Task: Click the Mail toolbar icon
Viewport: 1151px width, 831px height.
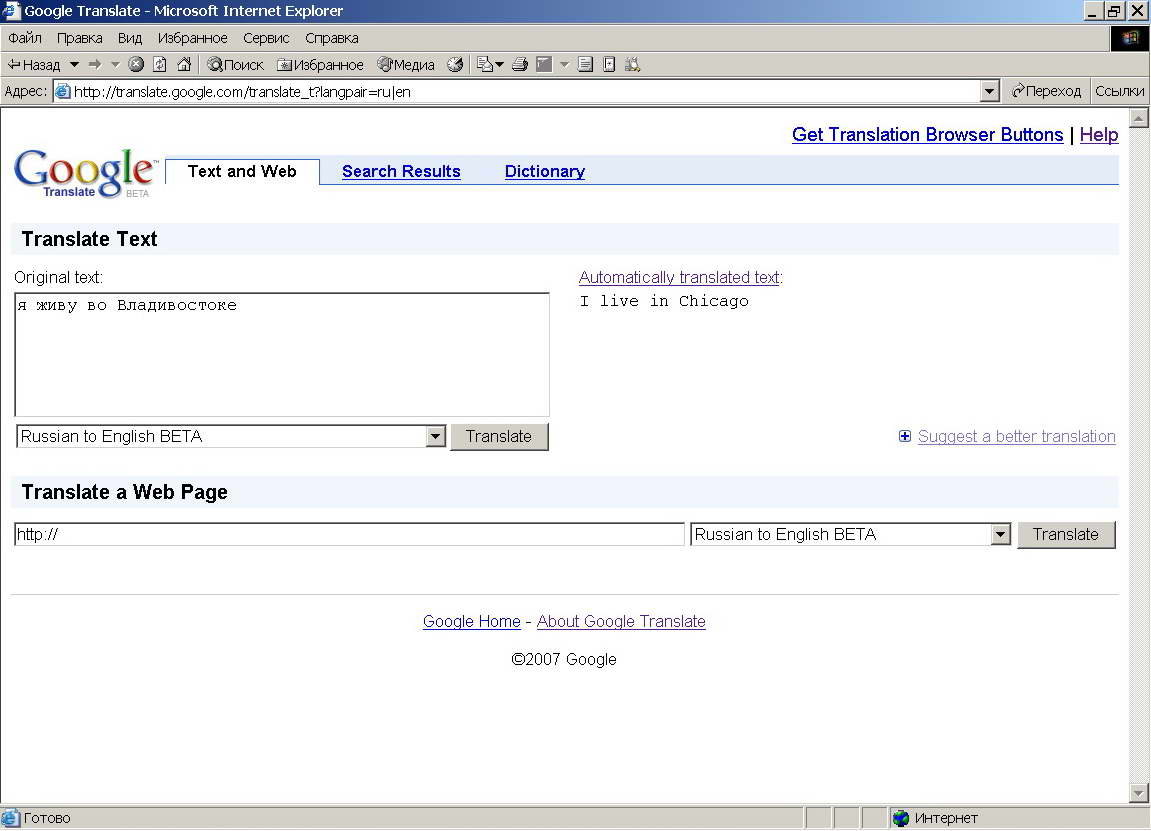Action: click(484, 65)
